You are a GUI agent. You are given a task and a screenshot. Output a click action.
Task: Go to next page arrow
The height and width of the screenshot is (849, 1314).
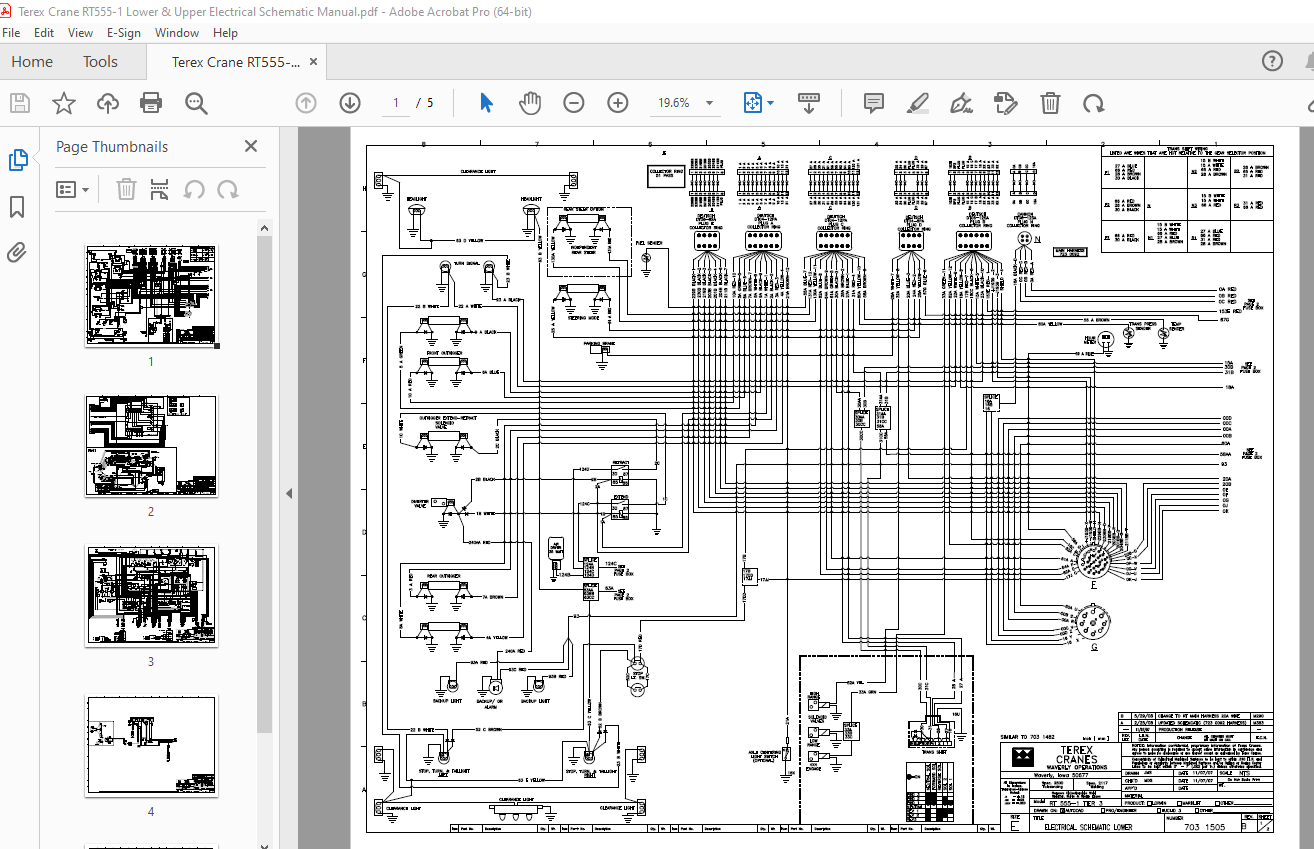(349, 103)
